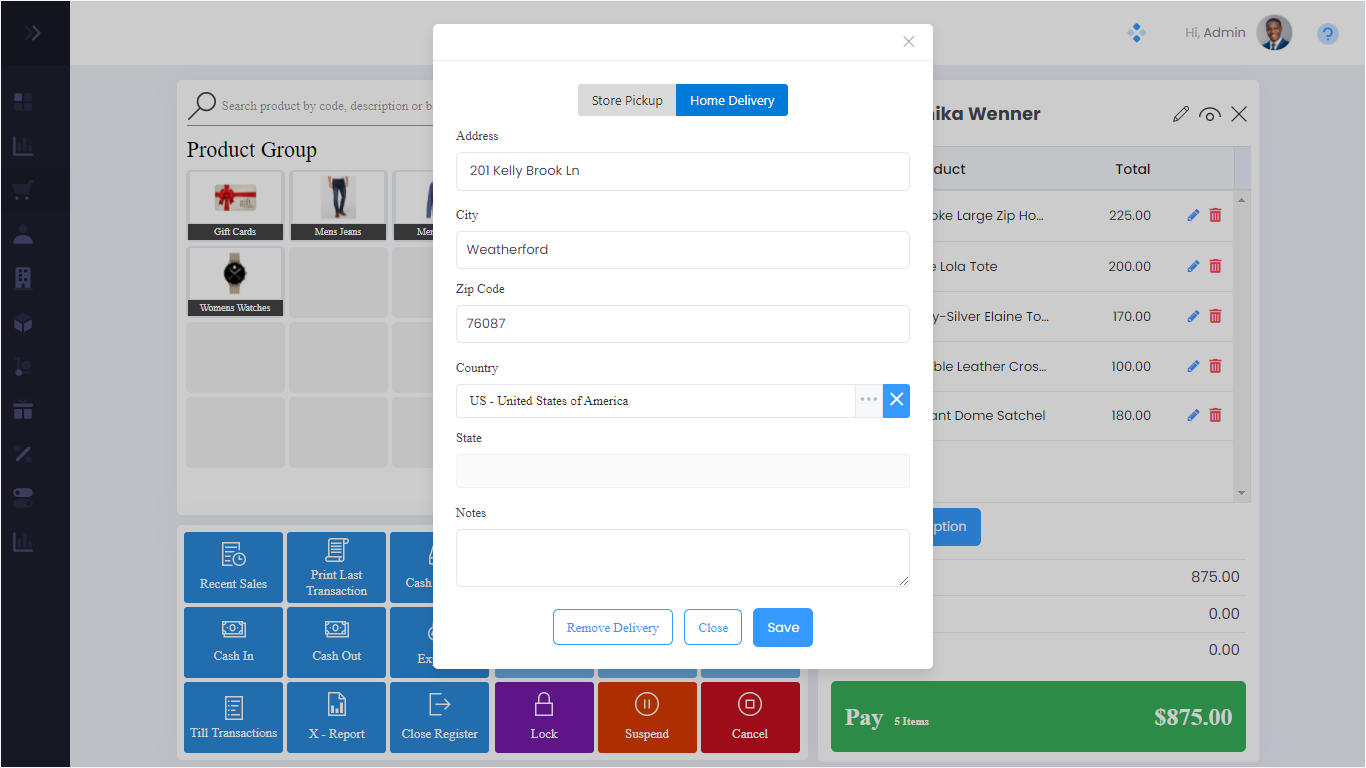
Task: Click Remove Delivery button
Action: 612,627
